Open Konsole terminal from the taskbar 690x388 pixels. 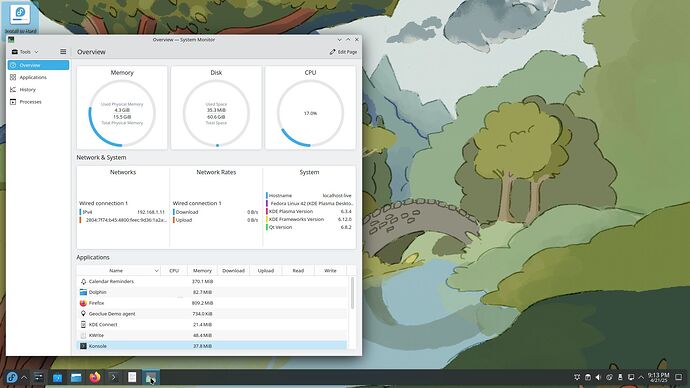click(114, 377)
